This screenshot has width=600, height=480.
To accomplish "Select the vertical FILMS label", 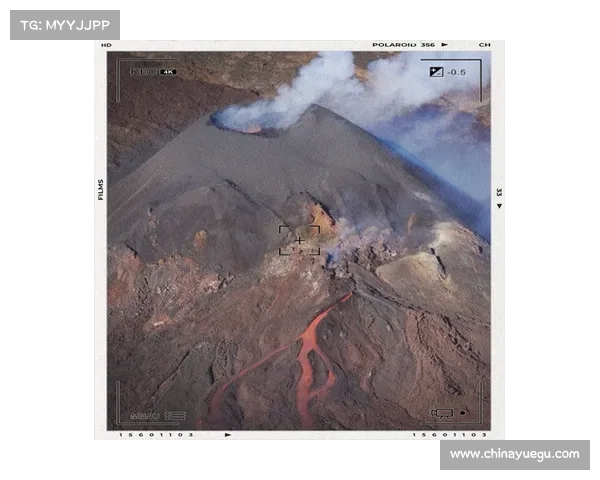I will click(100, 189).
